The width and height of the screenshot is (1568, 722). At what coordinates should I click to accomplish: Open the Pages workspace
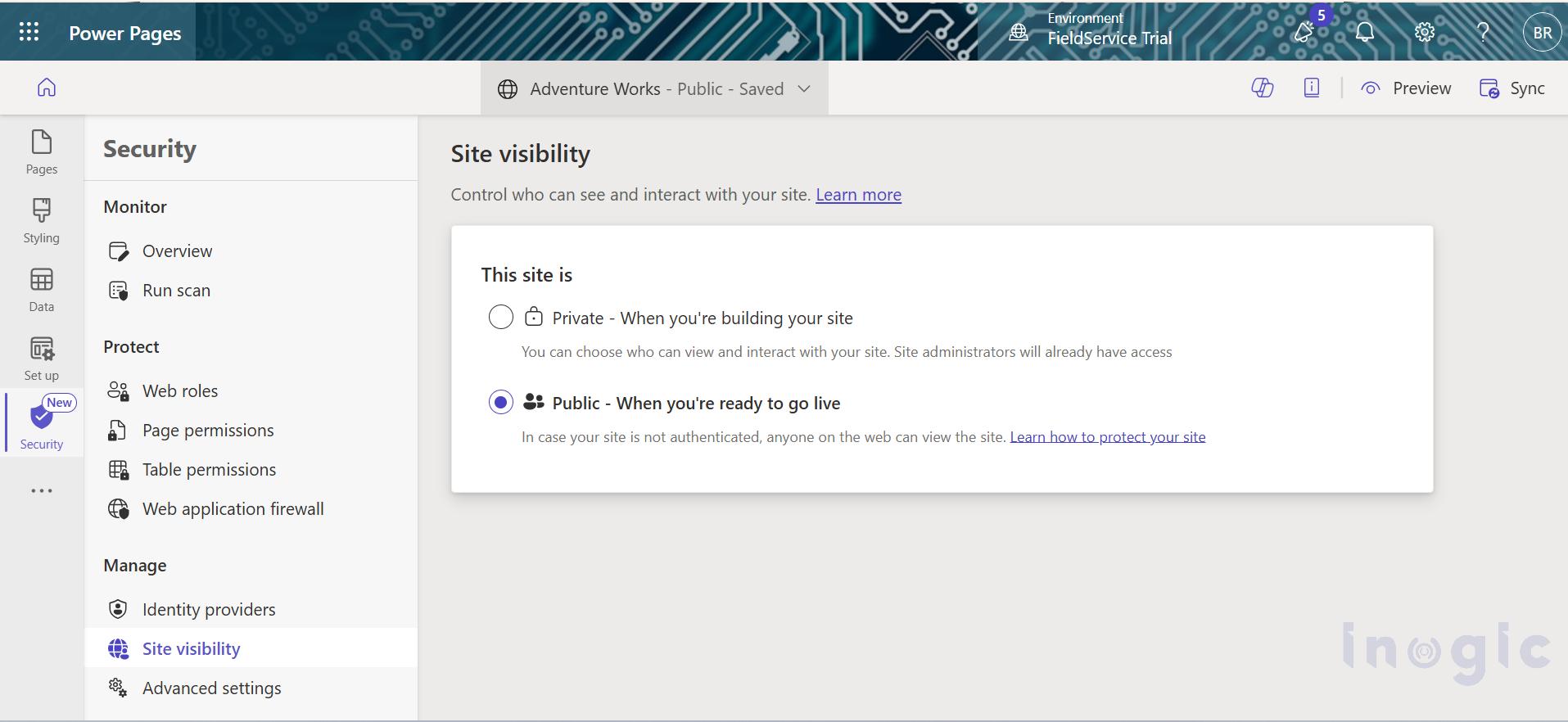pos(42,152)
